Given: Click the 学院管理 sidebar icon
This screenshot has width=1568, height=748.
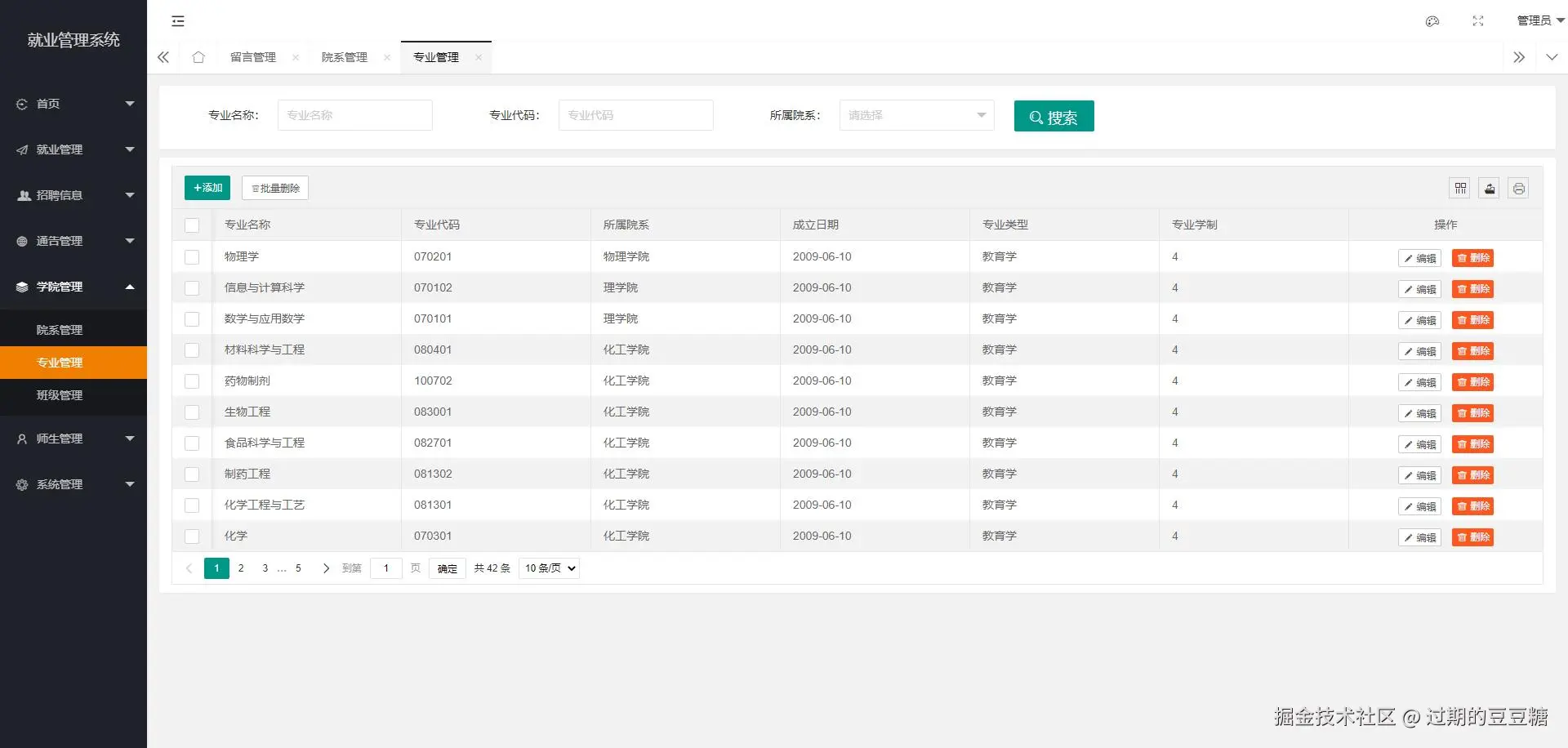Looking at the screenshot, I should click(22, 287).
